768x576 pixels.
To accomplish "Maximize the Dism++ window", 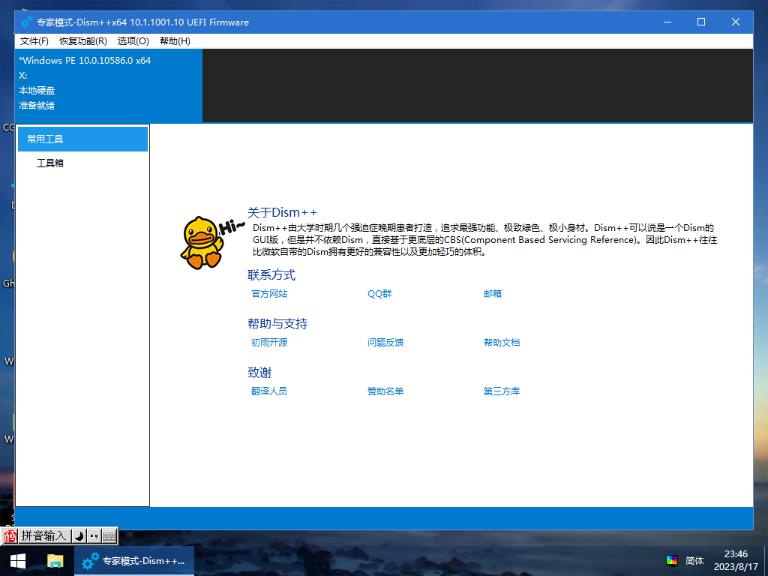I will [701, 22].
